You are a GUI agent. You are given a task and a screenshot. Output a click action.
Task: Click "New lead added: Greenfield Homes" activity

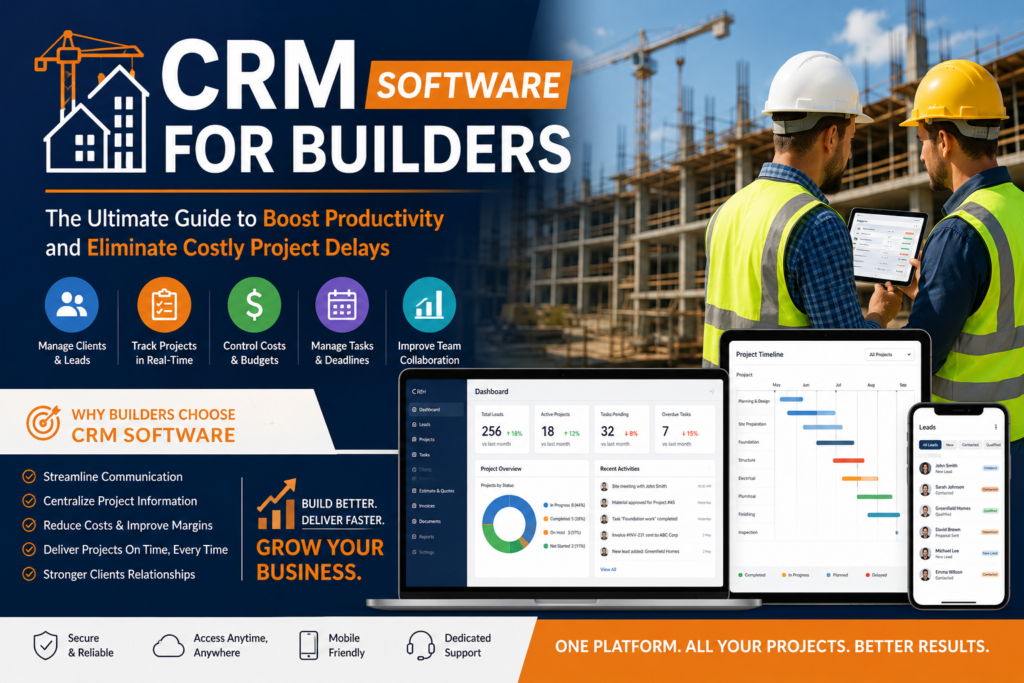[x=645, y=551]
